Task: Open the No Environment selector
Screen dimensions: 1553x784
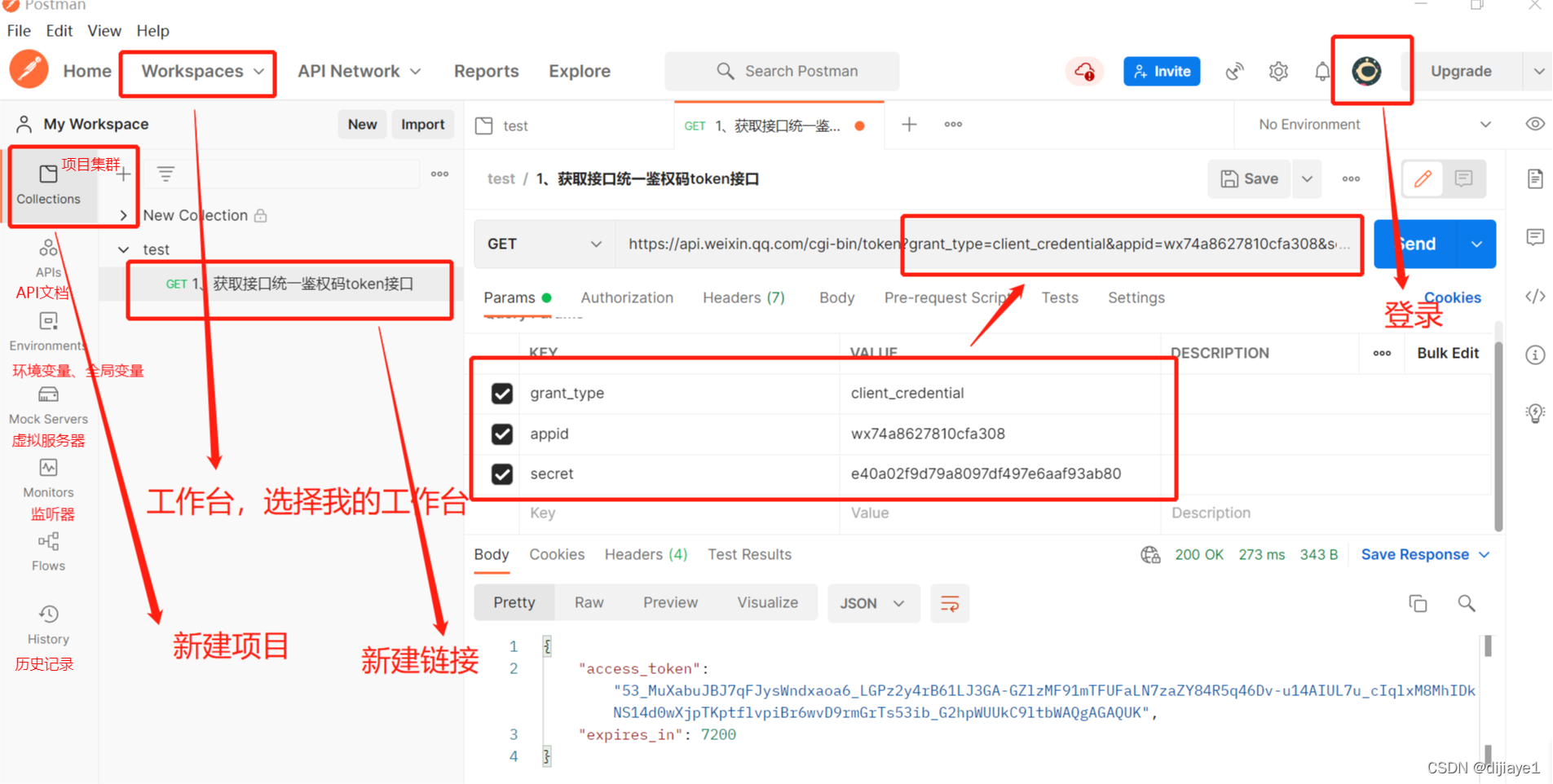Action: point(1374,125)
